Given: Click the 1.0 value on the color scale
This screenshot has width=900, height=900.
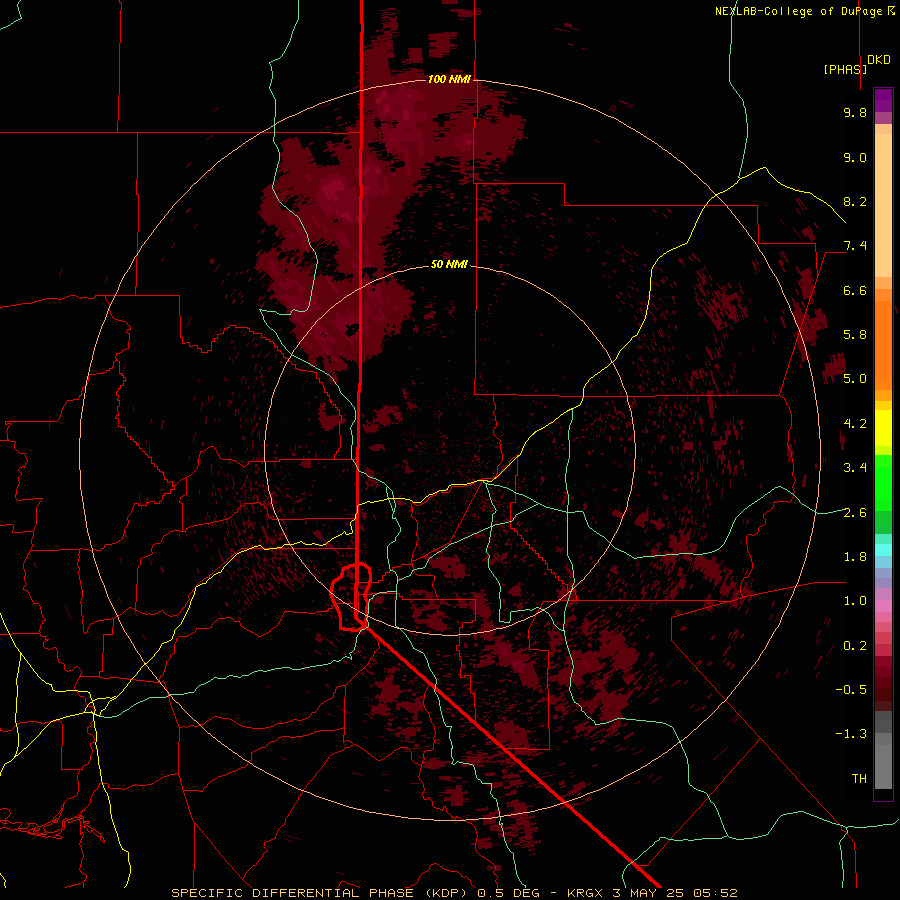Looking at the screenshot, I should click(x=855, y=601).
